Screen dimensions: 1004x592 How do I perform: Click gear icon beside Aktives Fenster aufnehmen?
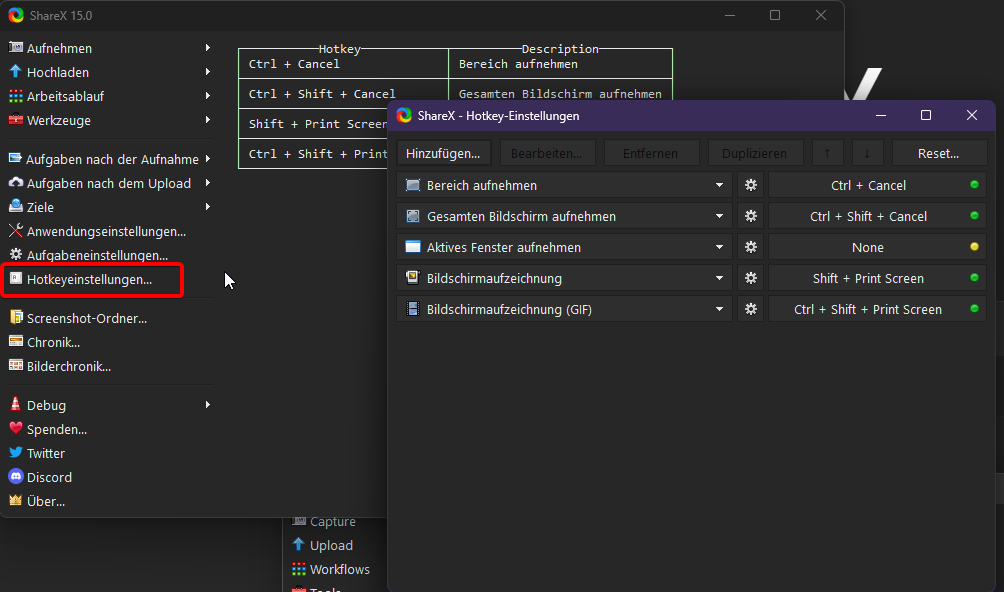[x=750, y=247]
